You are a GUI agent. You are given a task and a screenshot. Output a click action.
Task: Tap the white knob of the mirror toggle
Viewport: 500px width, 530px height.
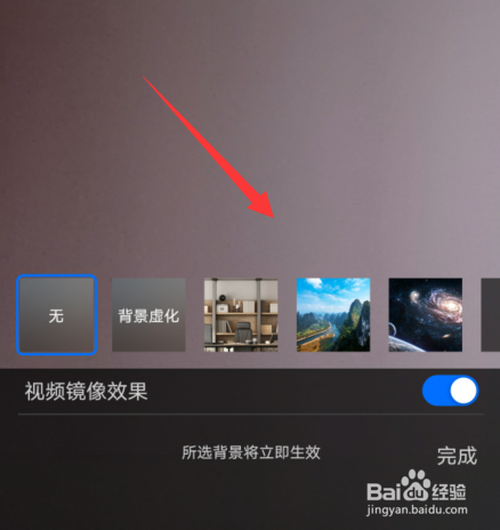(463, 390)
